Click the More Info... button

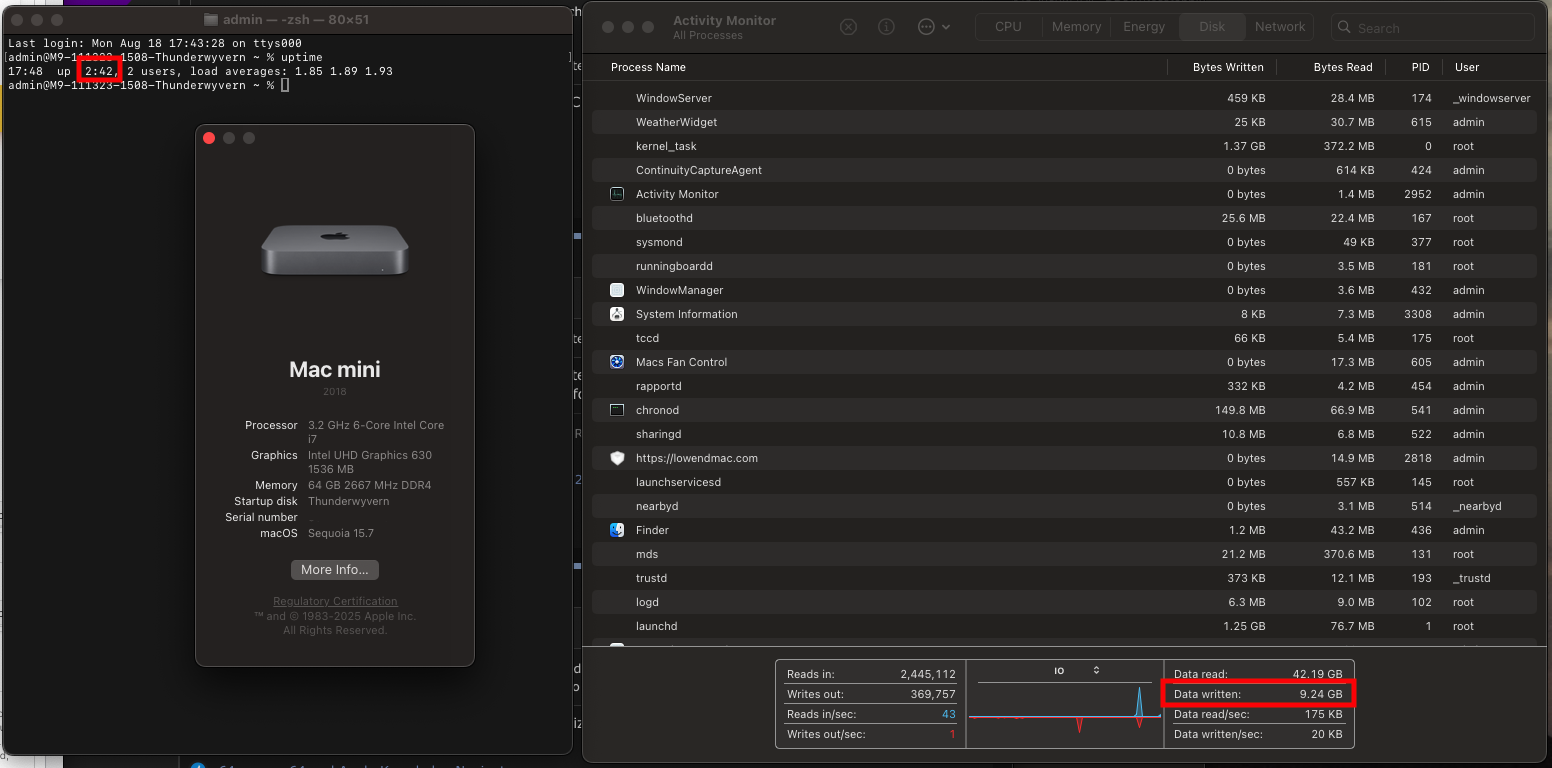click(x=335, y=569)
